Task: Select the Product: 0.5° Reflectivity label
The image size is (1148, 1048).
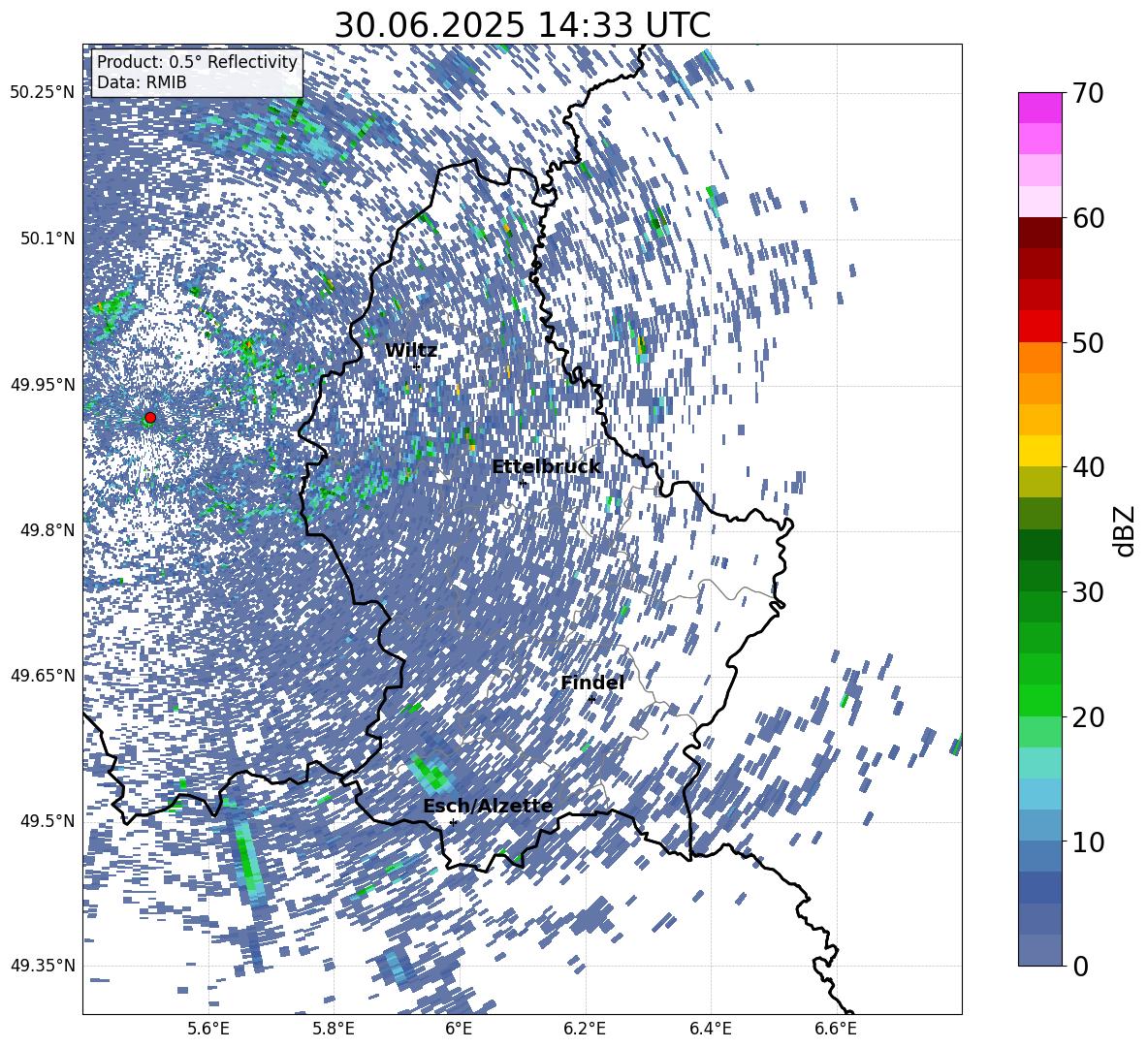Action: click(197, 62)
